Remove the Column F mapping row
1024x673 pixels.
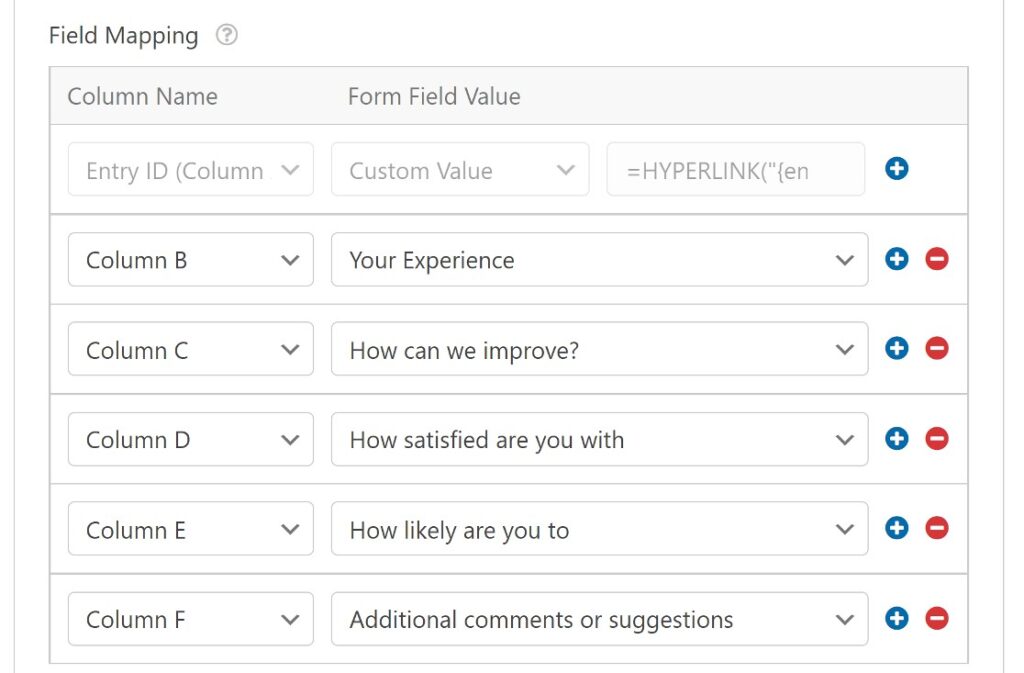[936, 619]
